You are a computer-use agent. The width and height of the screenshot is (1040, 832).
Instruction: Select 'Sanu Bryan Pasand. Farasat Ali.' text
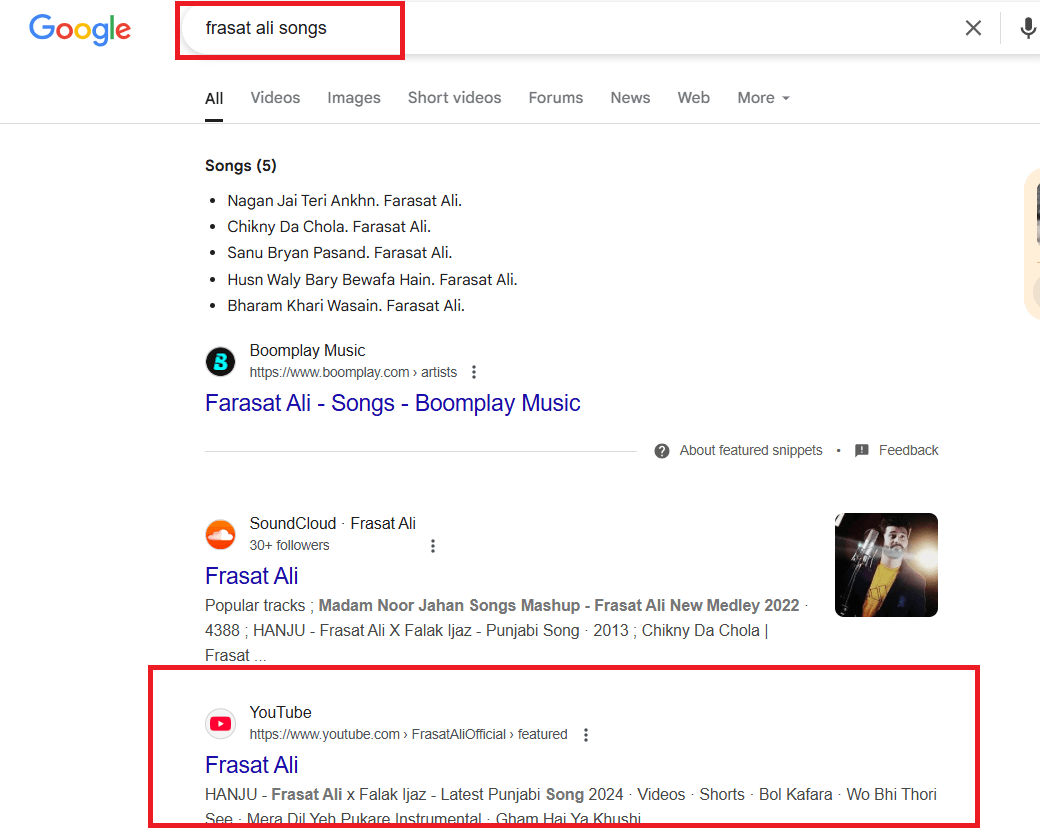coord(340,253)
